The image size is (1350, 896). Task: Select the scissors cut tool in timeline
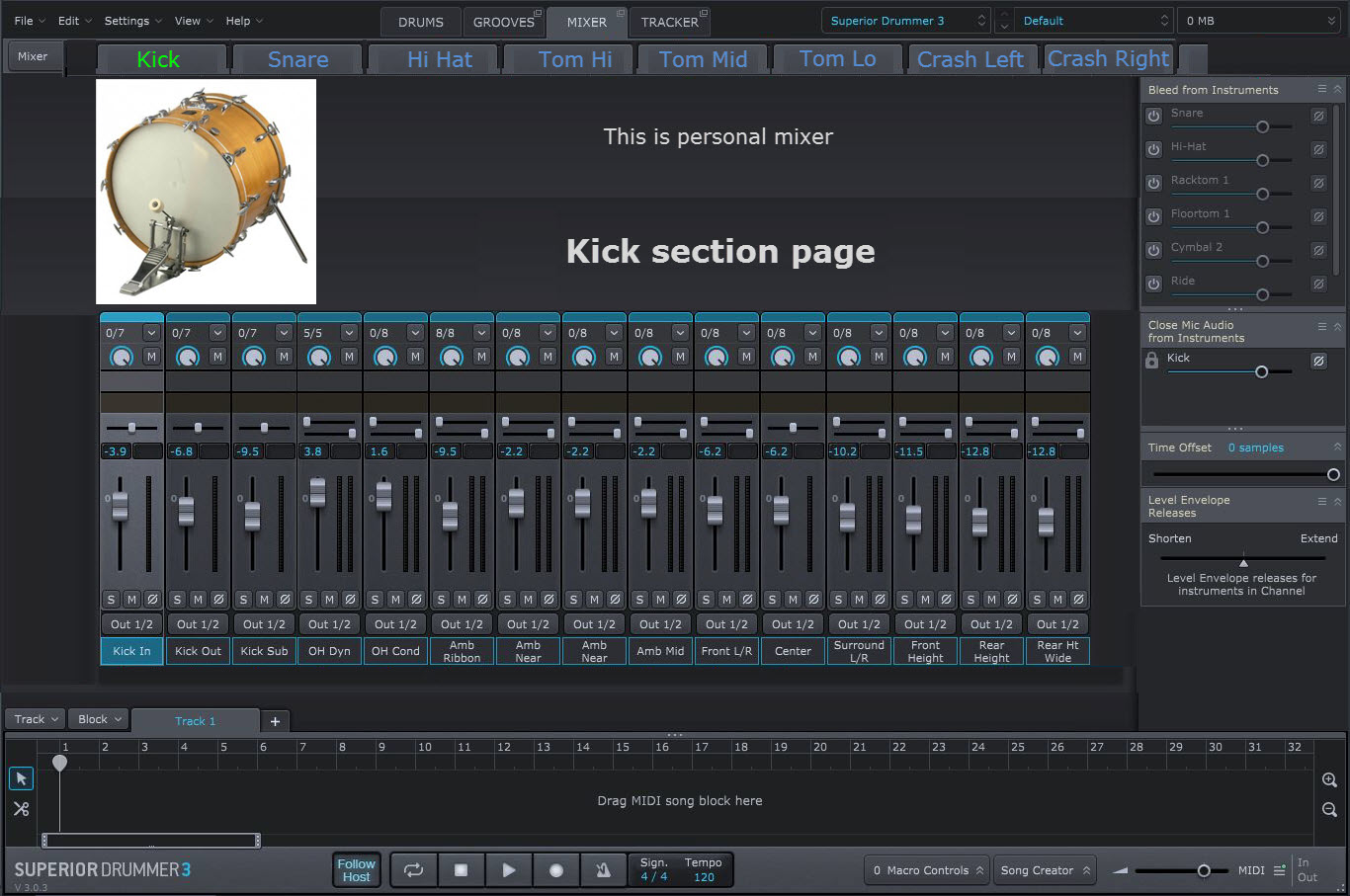tap(20, 808)
